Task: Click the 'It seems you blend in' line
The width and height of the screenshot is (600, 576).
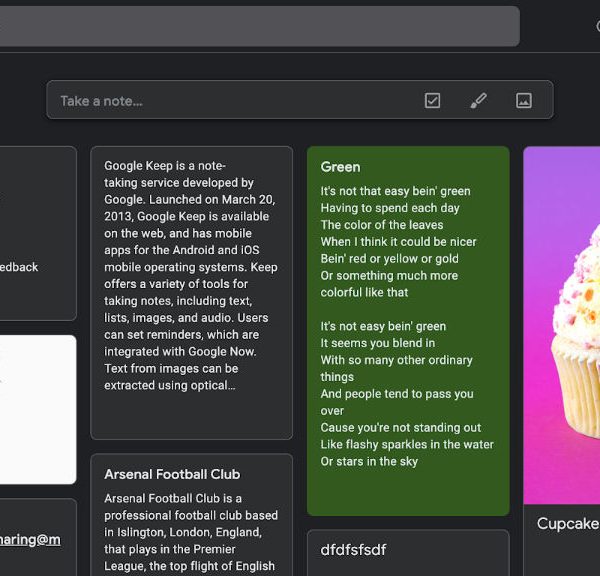Action: [x=377, y=343]
